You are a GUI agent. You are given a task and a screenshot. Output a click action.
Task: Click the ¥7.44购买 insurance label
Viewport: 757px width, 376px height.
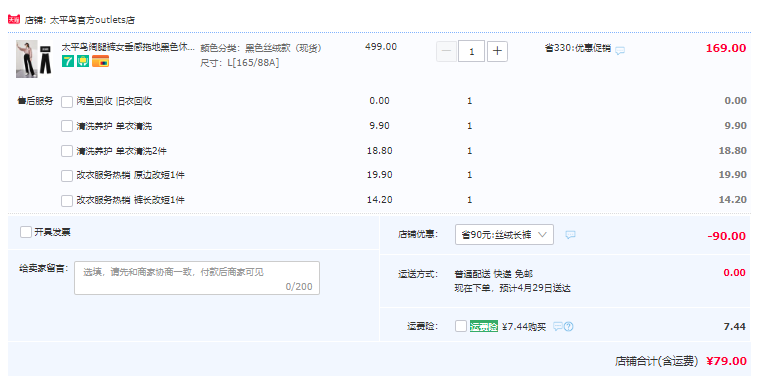(524, 327)
